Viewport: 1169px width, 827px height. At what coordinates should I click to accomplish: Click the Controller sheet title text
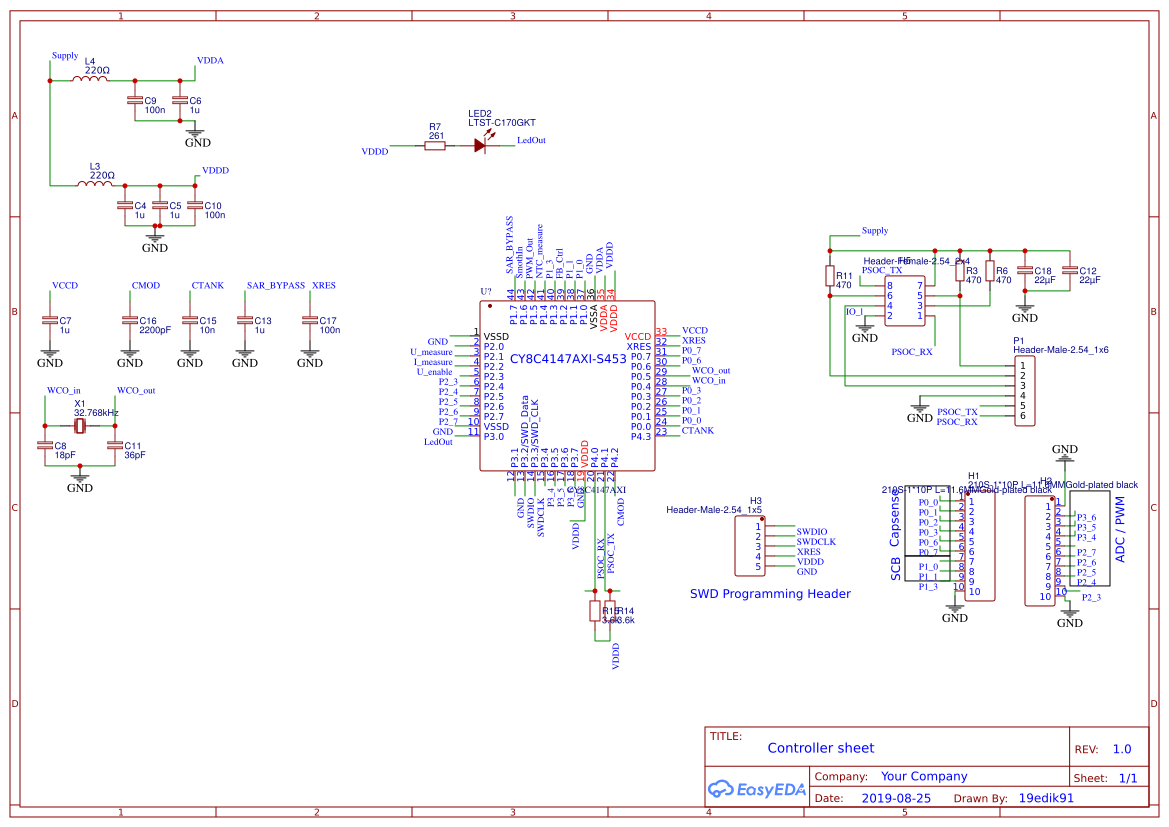[820, 747]
